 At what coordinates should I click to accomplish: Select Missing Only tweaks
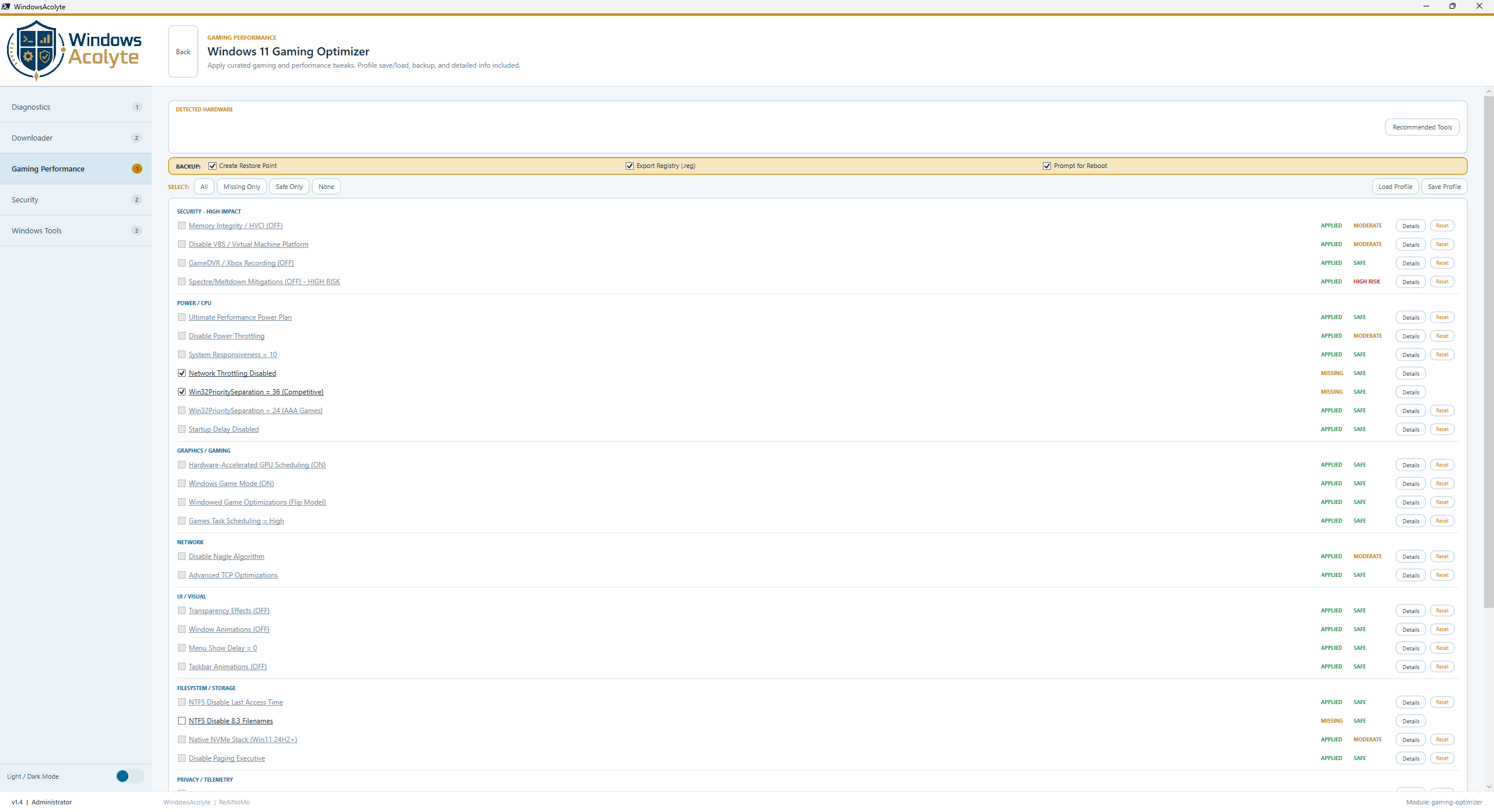click(x=242, y=187)
